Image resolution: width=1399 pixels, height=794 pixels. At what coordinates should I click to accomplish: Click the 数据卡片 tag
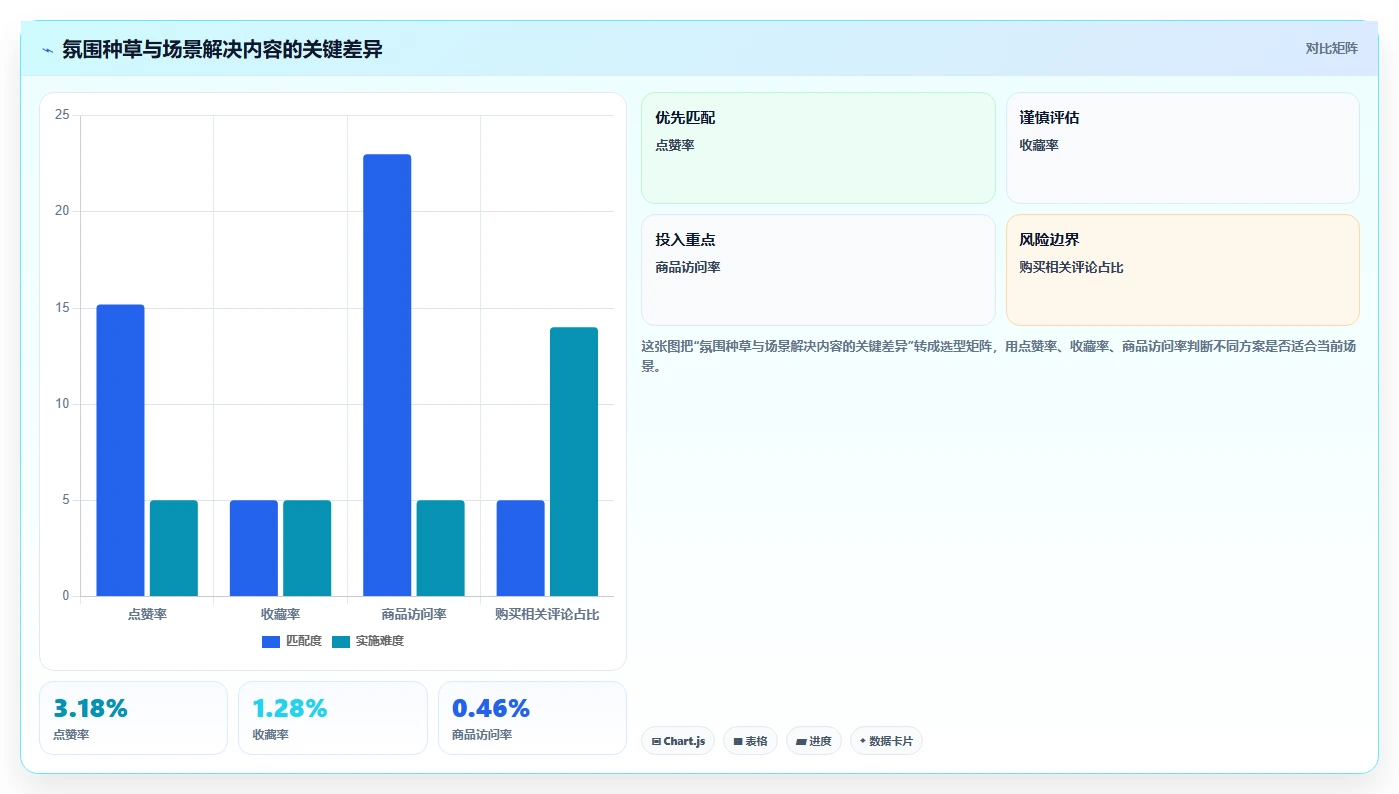tap(886, 741)
